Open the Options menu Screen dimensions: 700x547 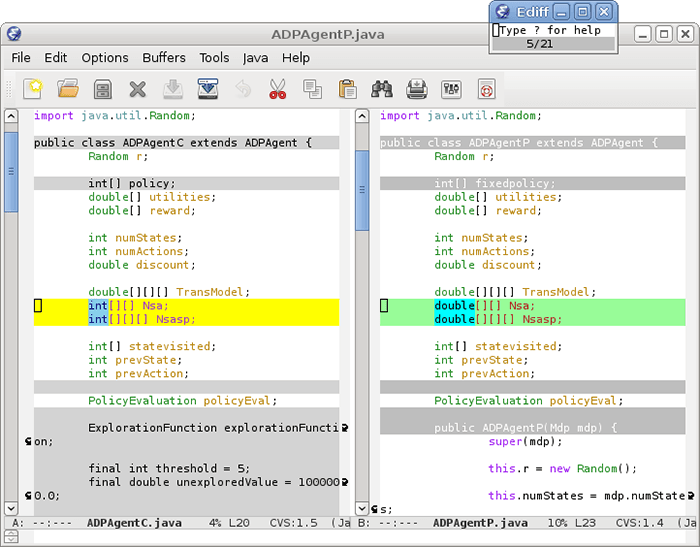(x=105, y=58)
